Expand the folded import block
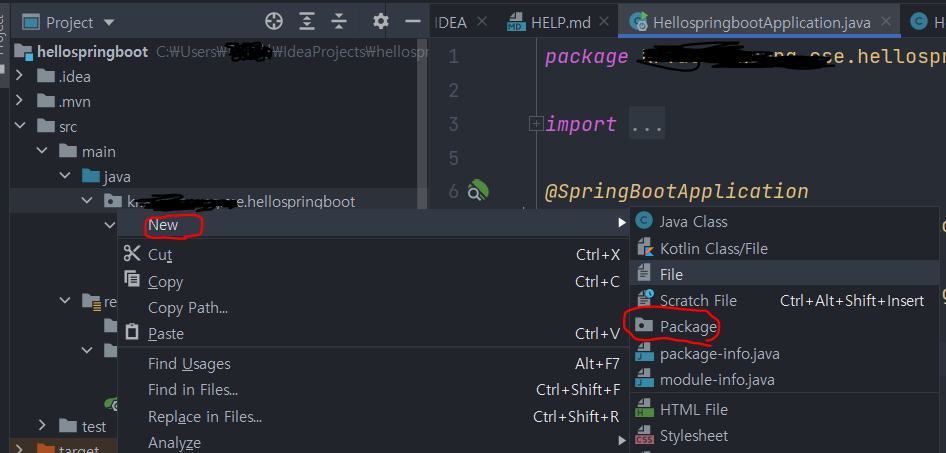This screenshot has height=453, width=946. (x=535, y=124)
